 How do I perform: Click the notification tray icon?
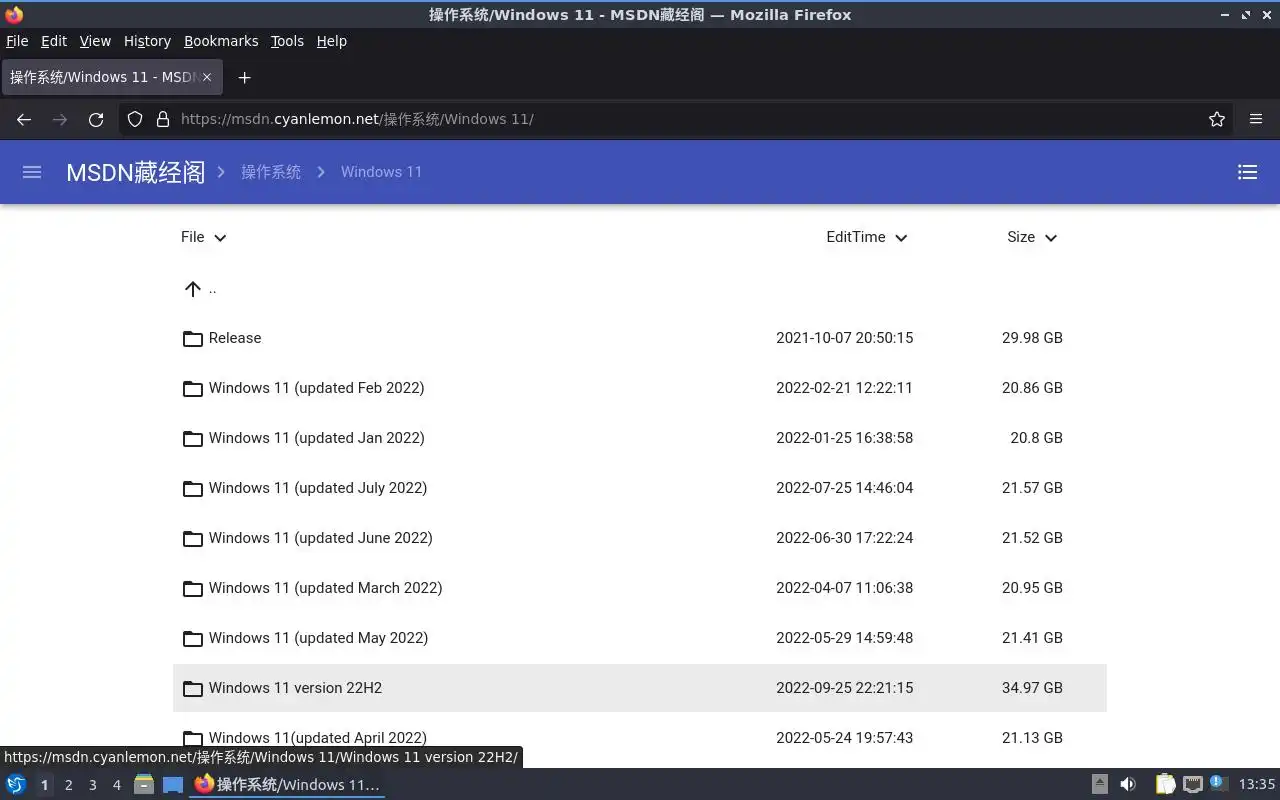tap(1218, 783)
